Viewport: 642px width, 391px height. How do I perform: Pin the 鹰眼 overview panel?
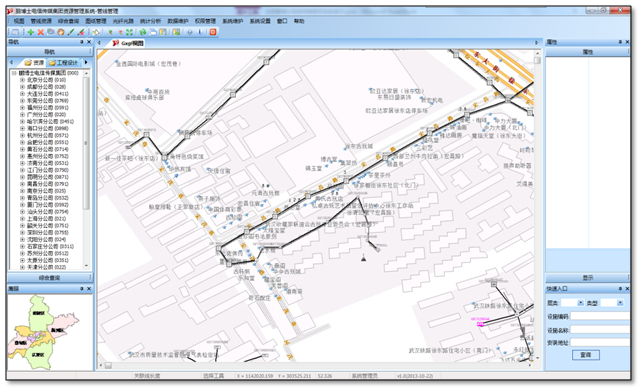coord(81,289)
